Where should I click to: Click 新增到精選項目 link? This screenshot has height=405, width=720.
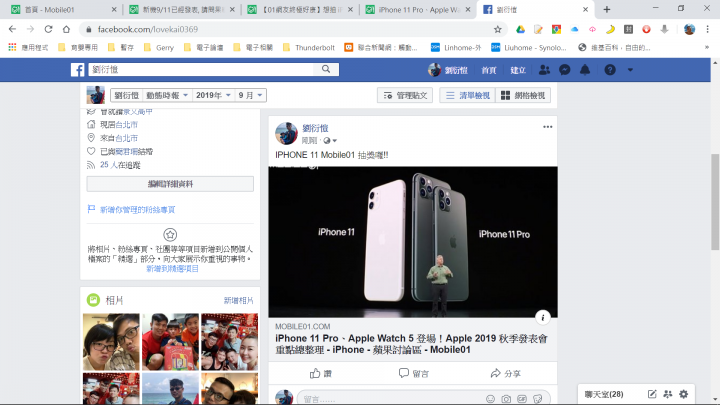(x=172, y=269)
